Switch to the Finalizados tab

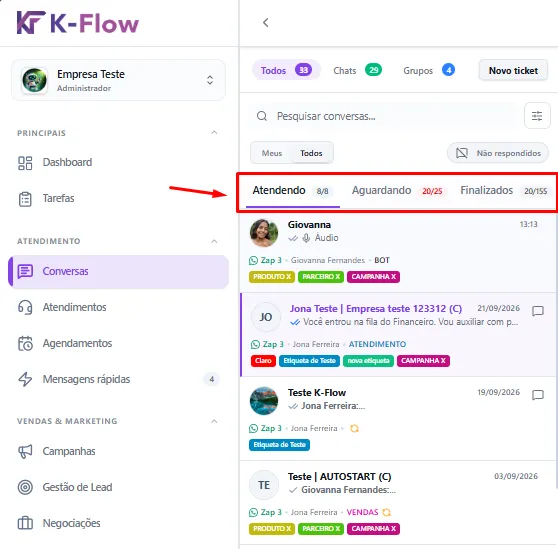[504, 191]
